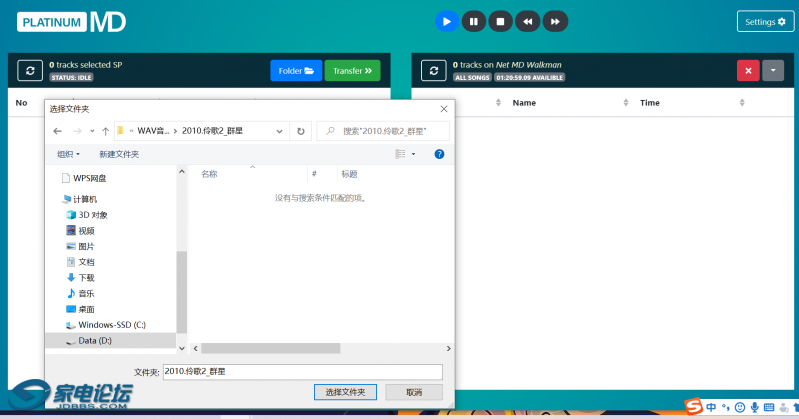This screenshot has width=799, height=419.
Task: Open the view options dropdown in dialog
Action: click(x=412, y=154)
